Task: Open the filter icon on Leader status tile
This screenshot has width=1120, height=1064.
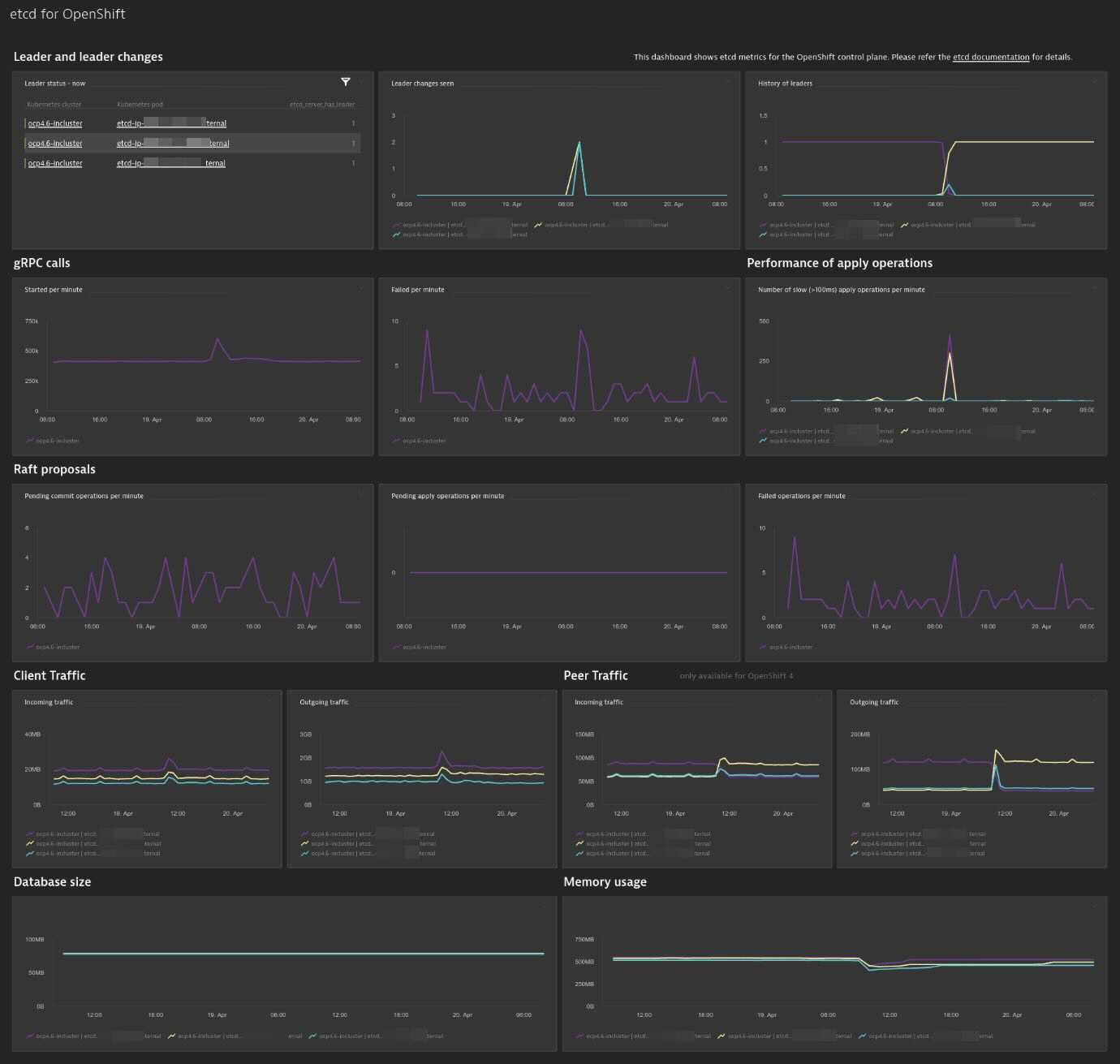Action: pos(346,82)
